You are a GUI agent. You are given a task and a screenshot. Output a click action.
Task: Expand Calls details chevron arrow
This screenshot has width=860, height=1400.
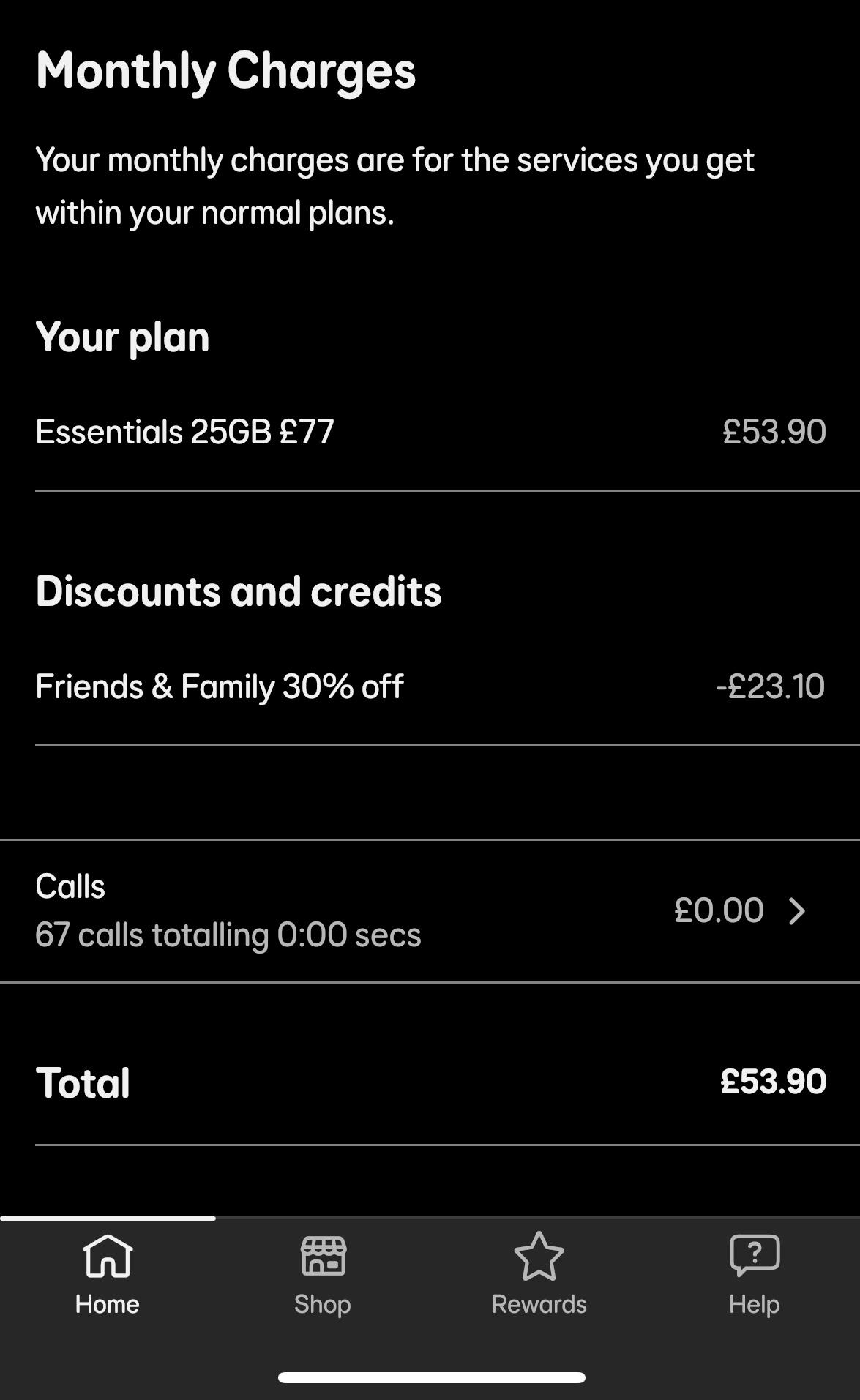coord(797,911)
